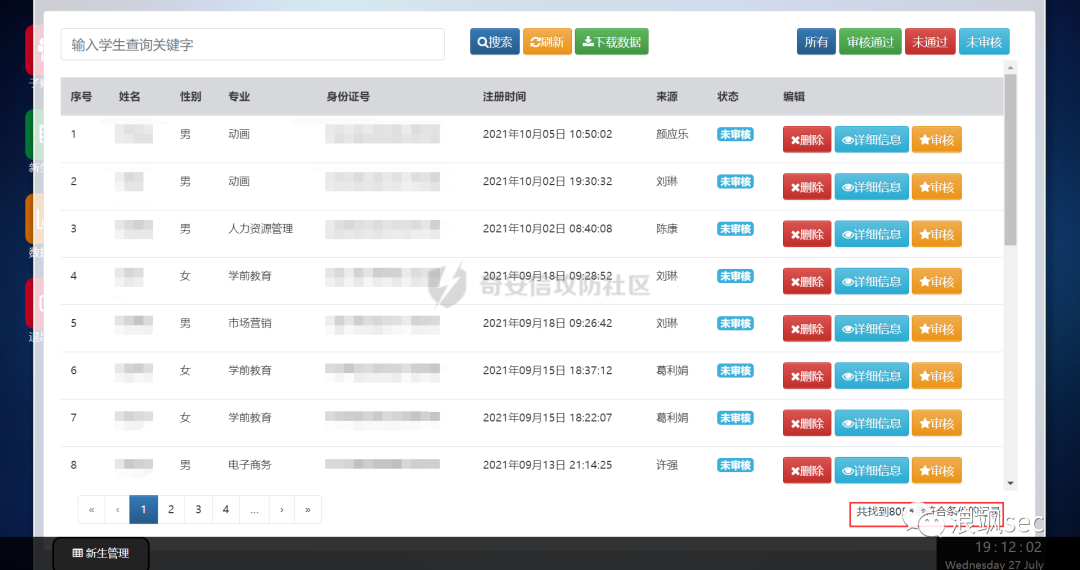
Task: Filter by 未通过 status
Action: (930, 42)
